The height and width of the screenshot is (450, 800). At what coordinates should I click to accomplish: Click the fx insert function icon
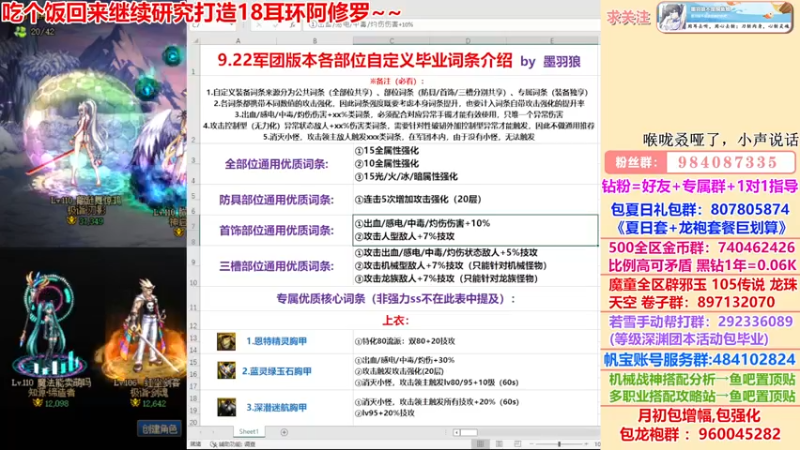tap(292, 24)
